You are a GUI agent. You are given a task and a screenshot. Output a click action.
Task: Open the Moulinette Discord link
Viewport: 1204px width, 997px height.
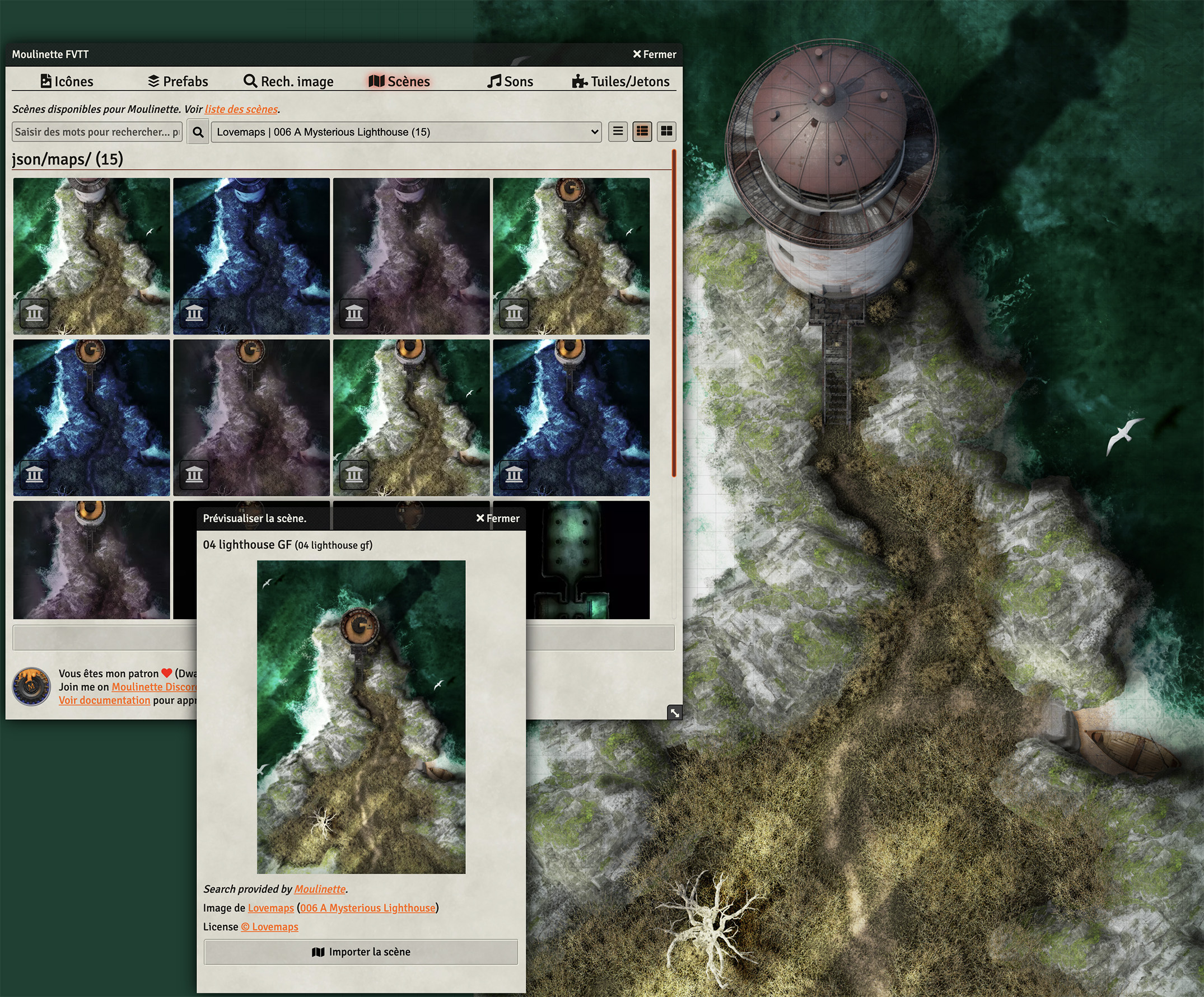[153, 686]
